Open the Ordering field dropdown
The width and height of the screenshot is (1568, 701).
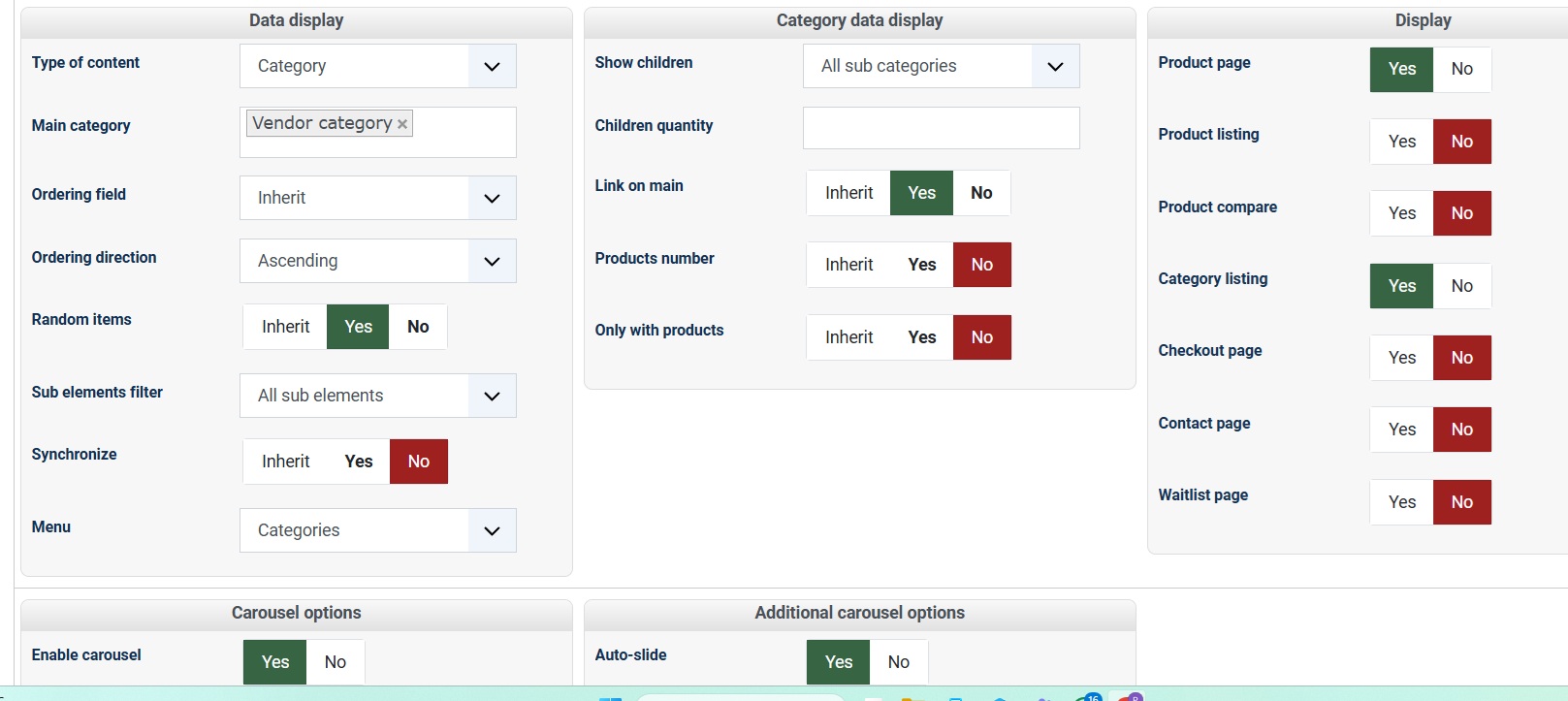click(x=492, y=198)
